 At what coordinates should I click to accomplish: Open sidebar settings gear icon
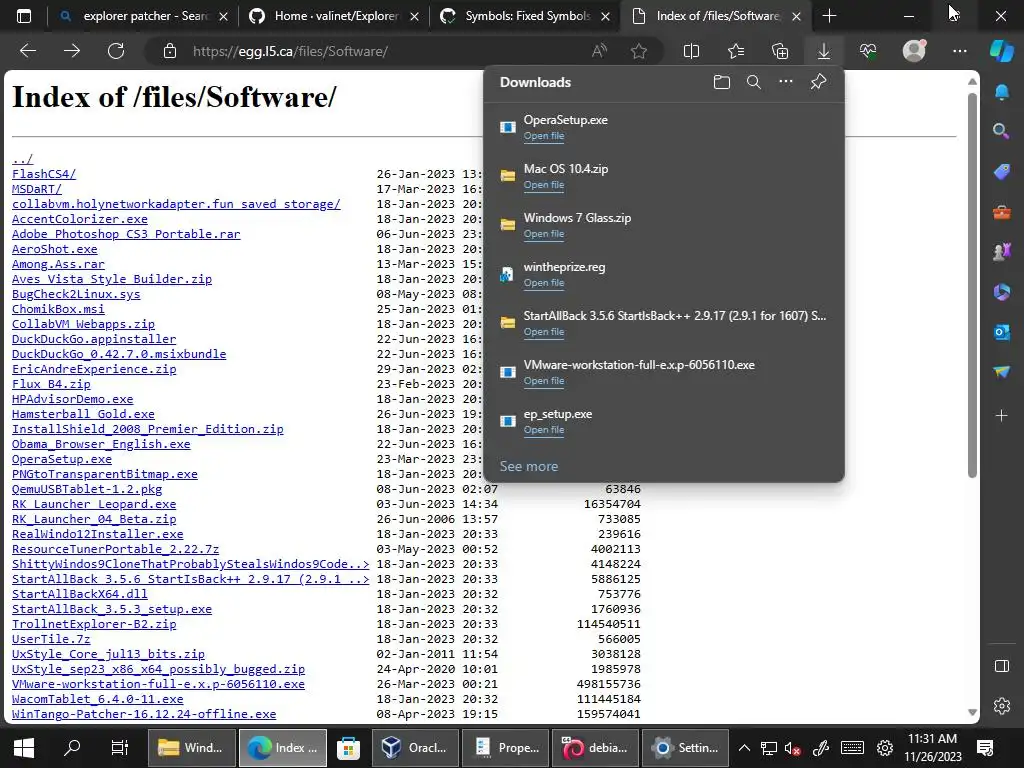point(1001,706)
